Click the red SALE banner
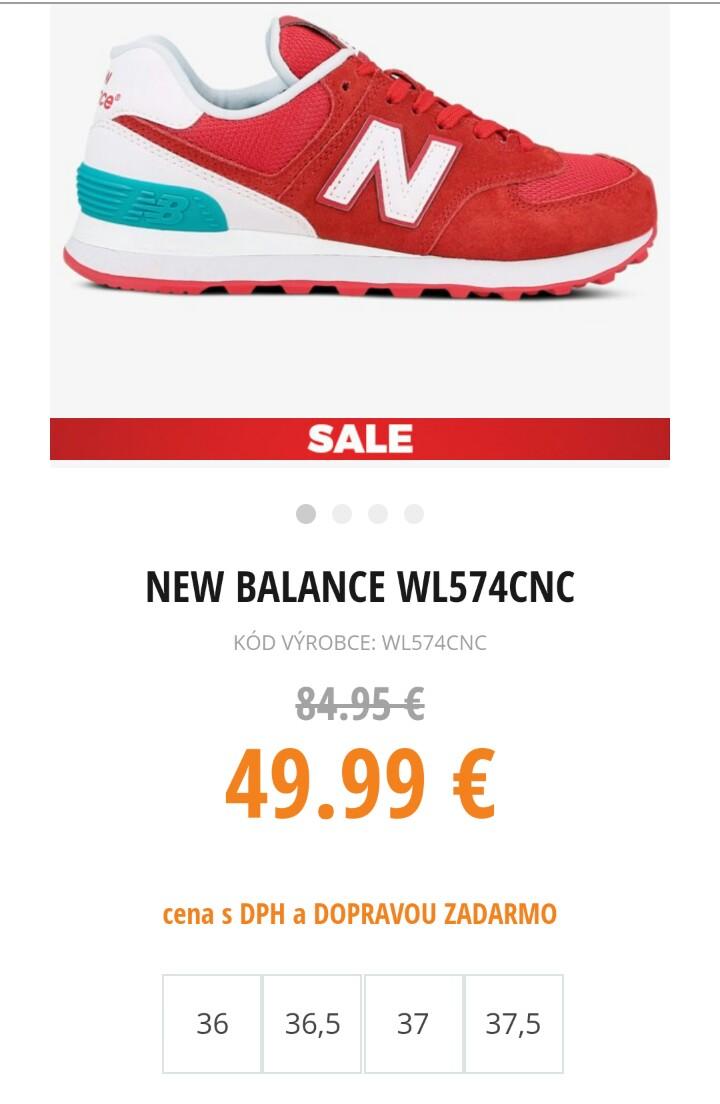The height and width of the screenshot is (1104, 720). [x=360, y=439]
